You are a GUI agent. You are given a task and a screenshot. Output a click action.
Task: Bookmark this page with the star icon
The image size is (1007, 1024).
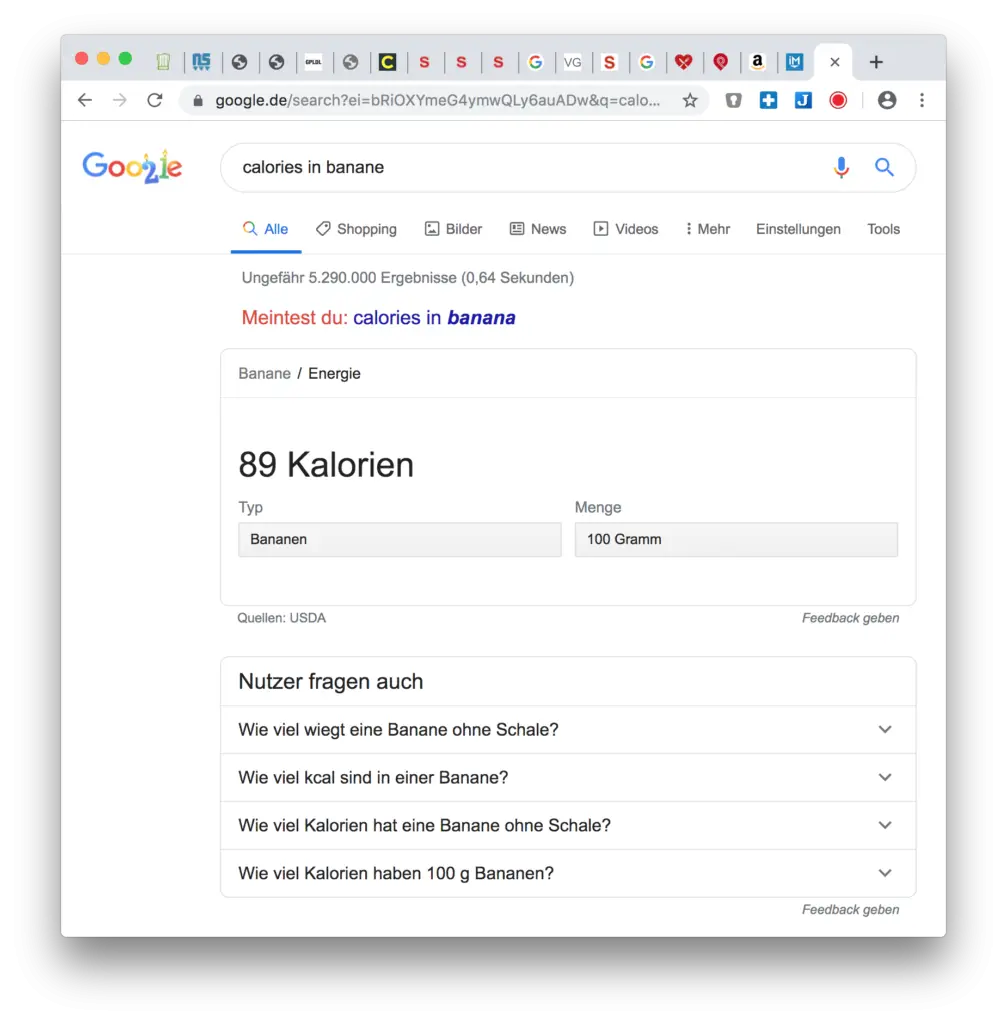690,100
